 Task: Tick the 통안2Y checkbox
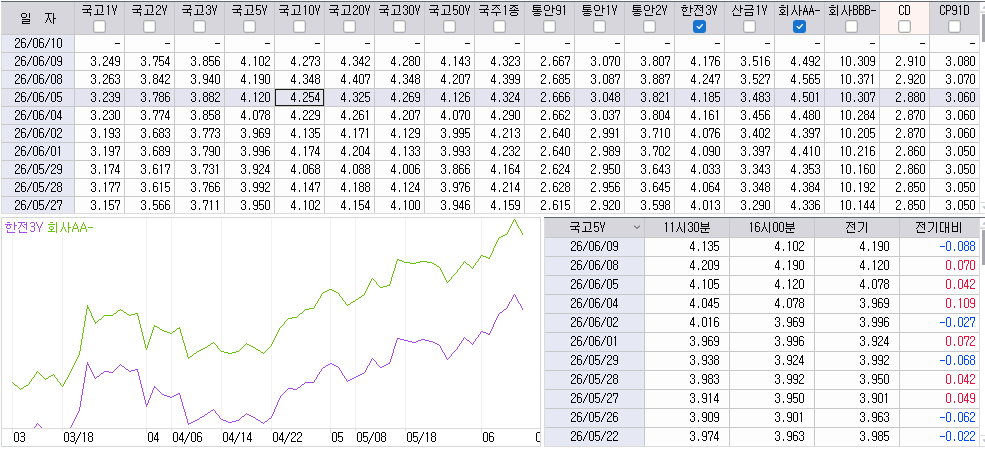click(x=650, y=26)
